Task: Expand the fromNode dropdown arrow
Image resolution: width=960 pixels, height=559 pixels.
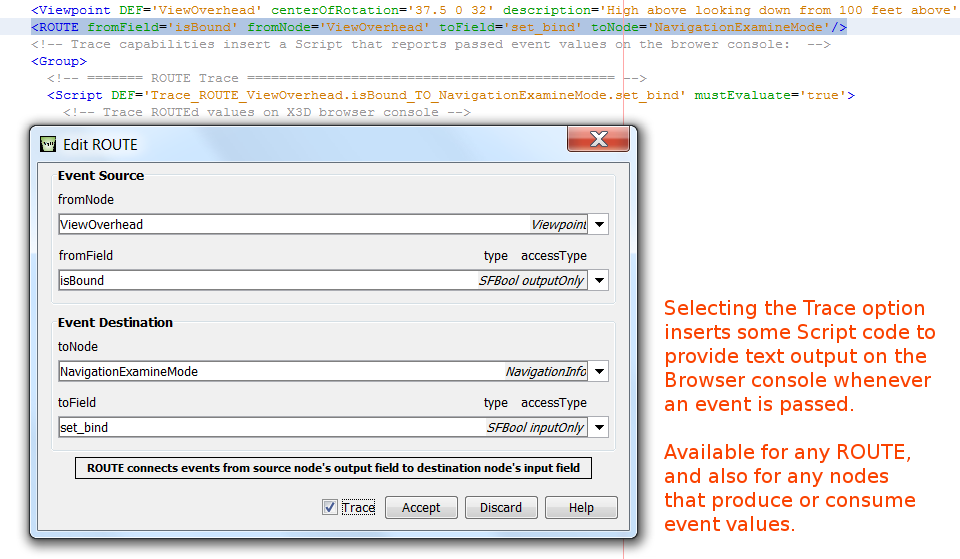Action: coord(599,225)
